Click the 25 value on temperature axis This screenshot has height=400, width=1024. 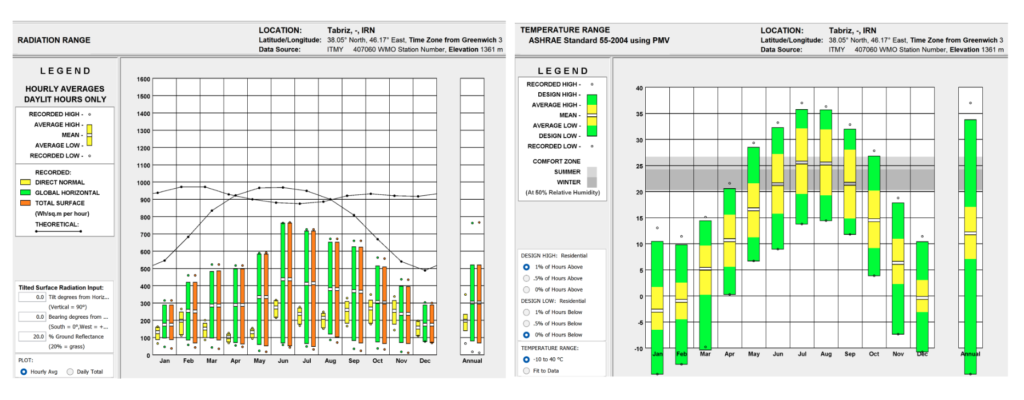[639, 166]
